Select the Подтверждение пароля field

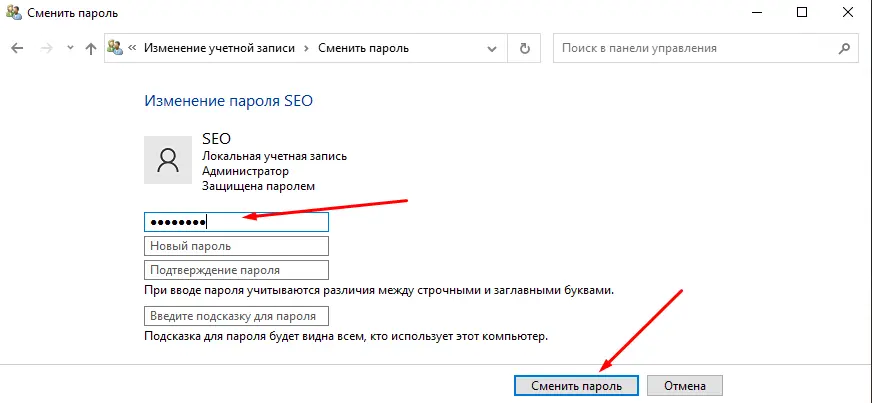pos(236,270)
